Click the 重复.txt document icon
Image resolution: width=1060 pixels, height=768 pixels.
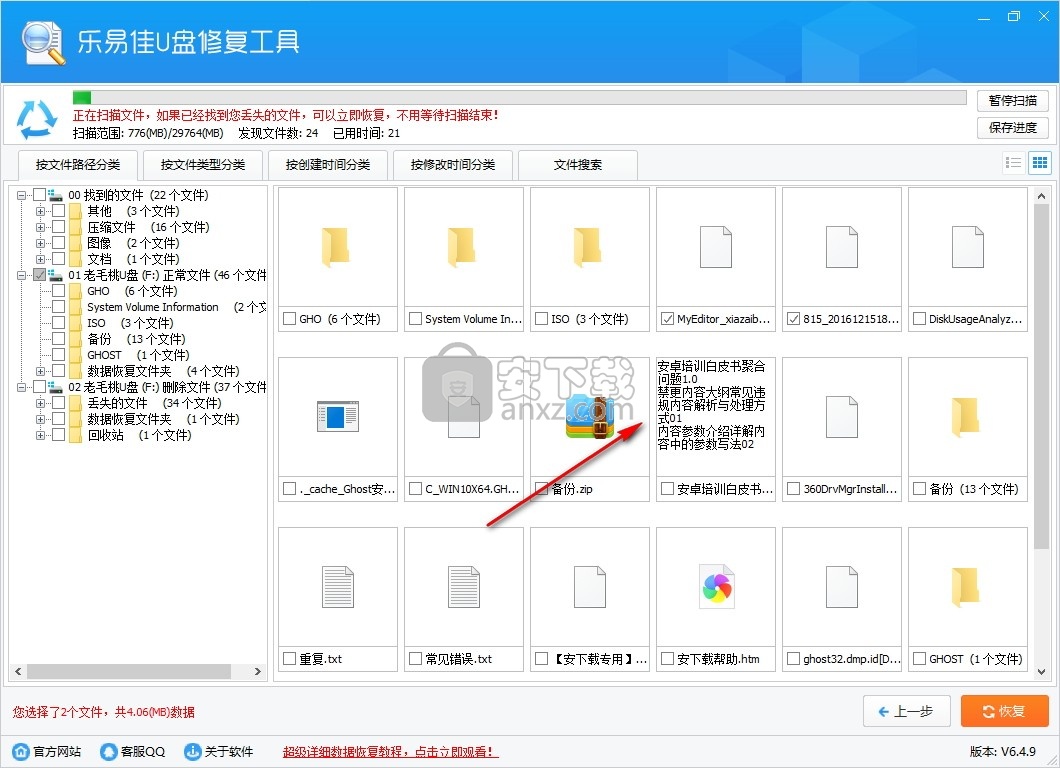click(338, 587)
